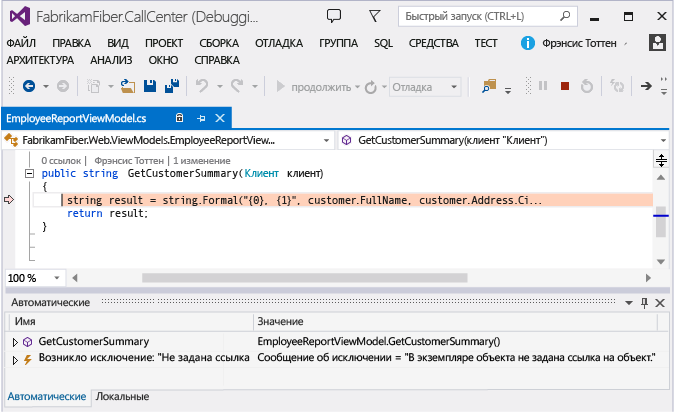Expand the Возникло исключение row
Screen dimensions: 674x412
coord(15,360)
